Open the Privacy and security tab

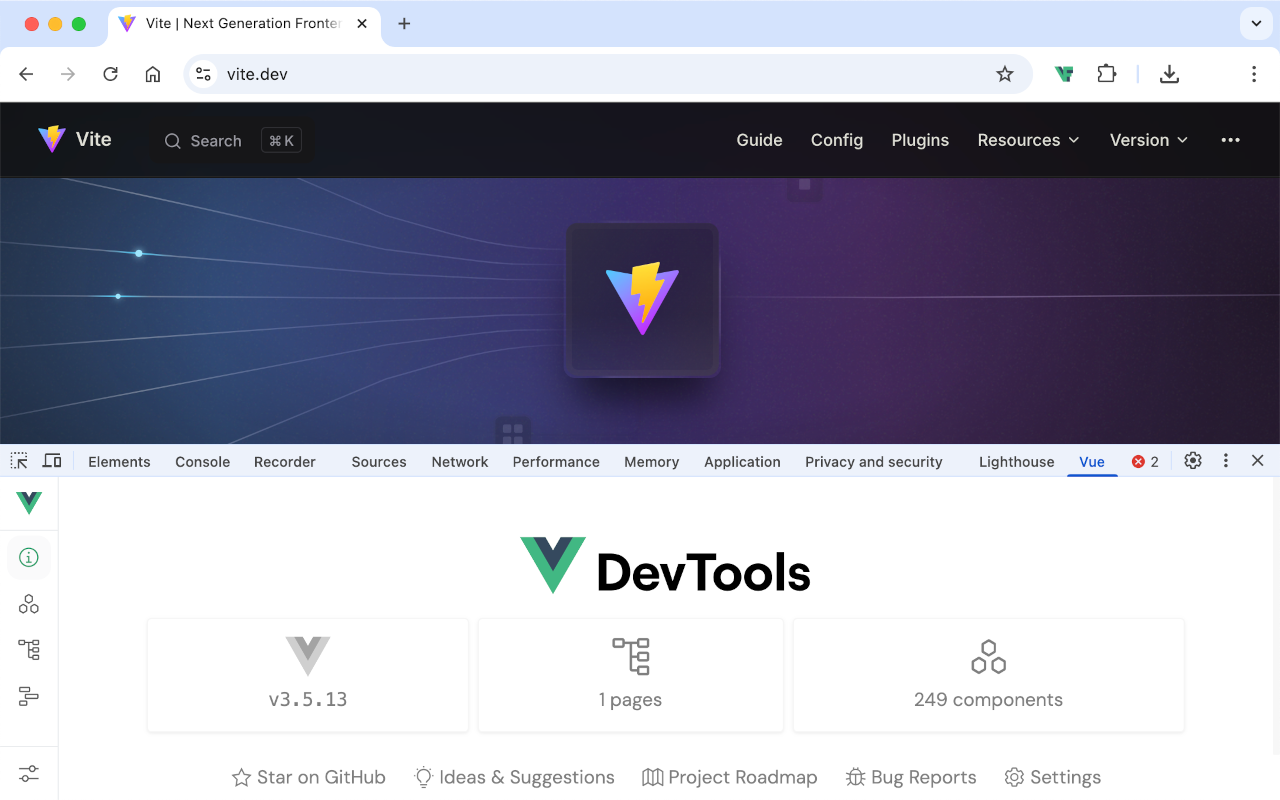pos(874,462)
